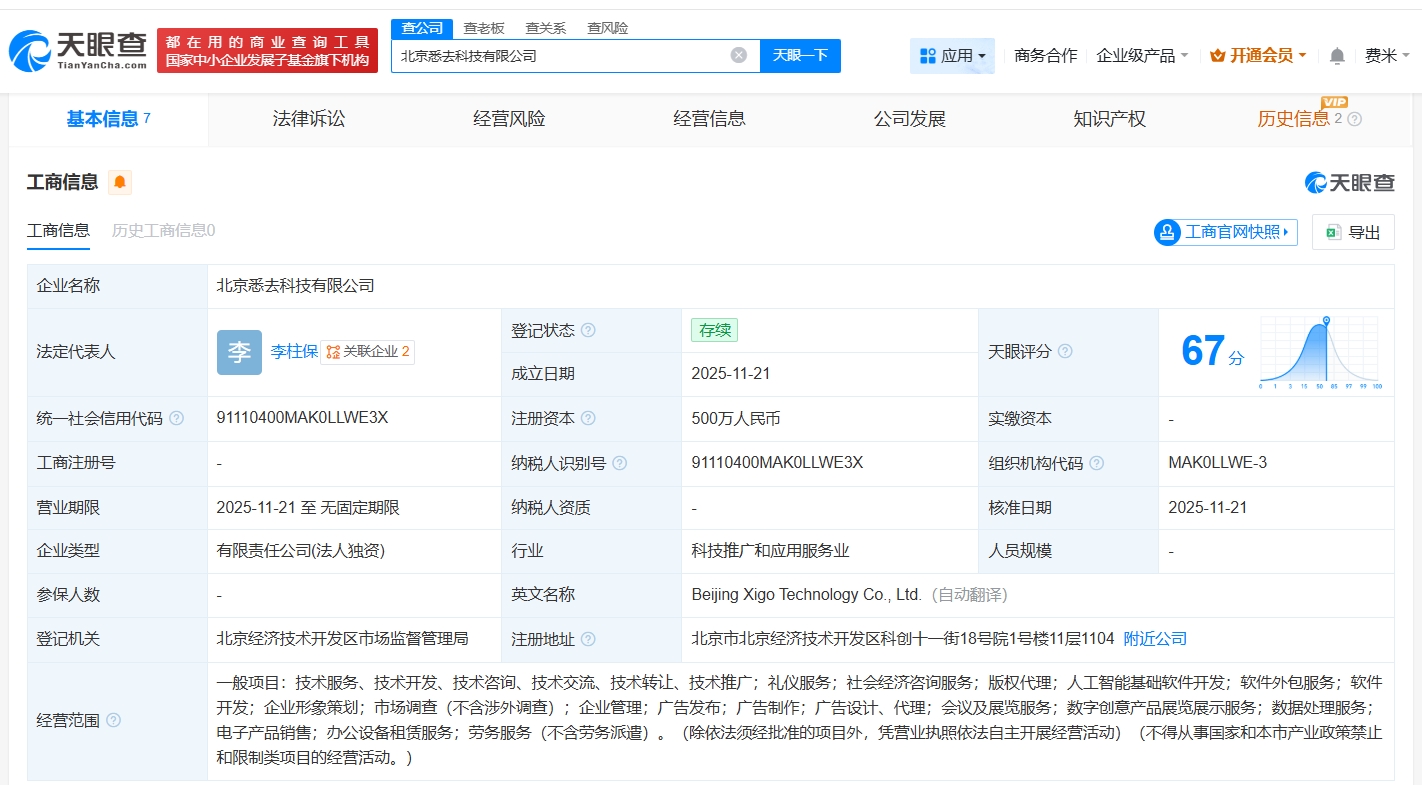Click the orange alert bell beside 工商信息
Screen dimensions: 1422x785
tap(120, 182)
